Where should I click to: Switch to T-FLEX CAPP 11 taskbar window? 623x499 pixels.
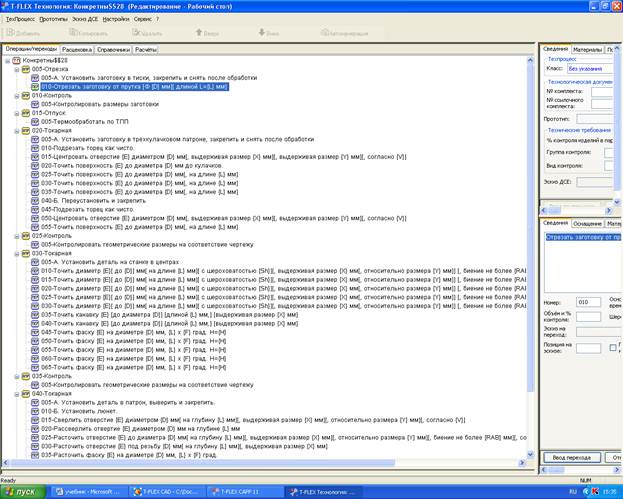tap(245, 492)
